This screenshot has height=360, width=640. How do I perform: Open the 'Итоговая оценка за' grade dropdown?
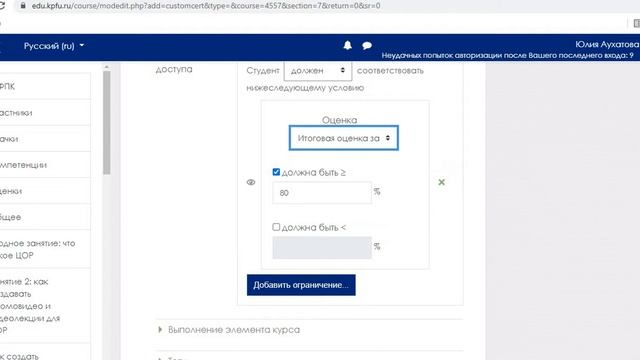pos(344,138)
